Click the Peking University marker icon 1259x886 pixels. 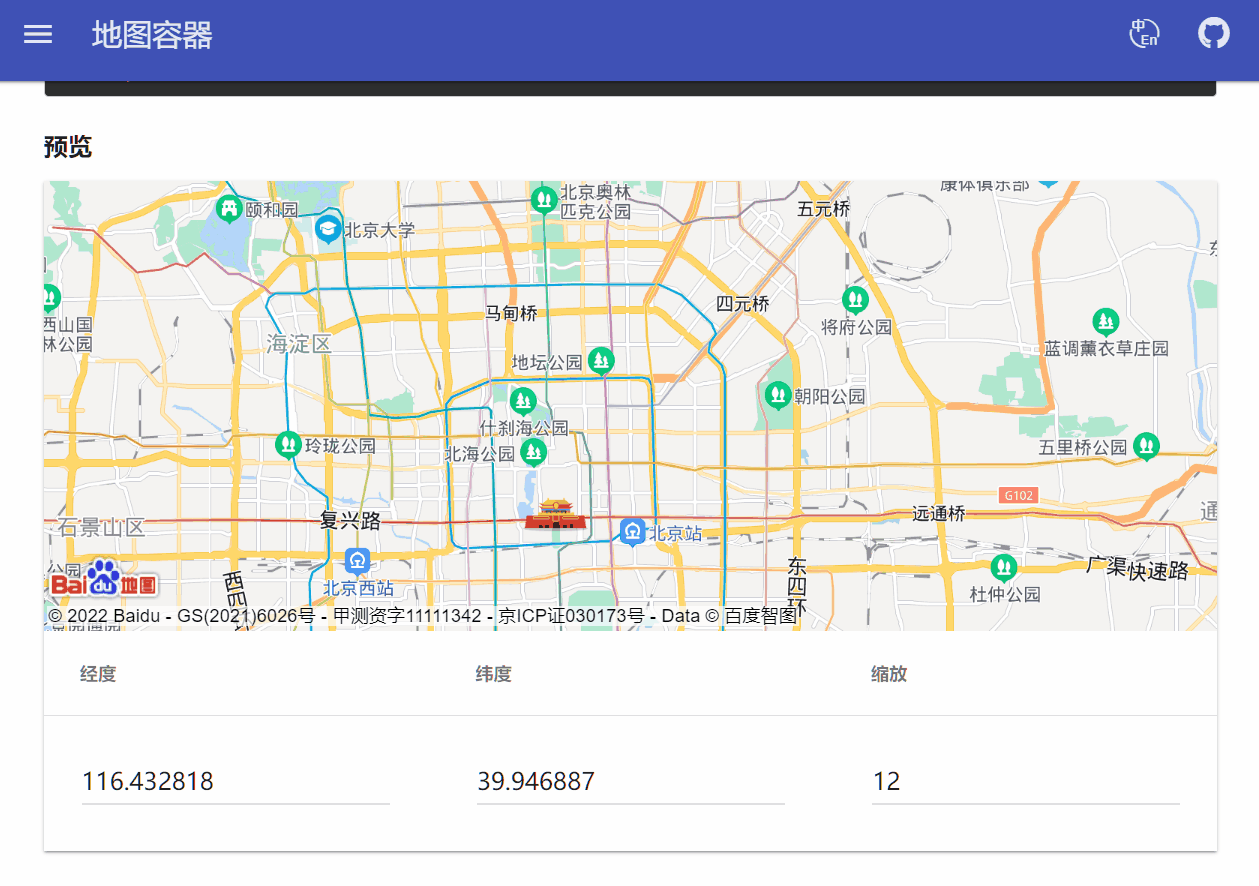coord(327,228)
